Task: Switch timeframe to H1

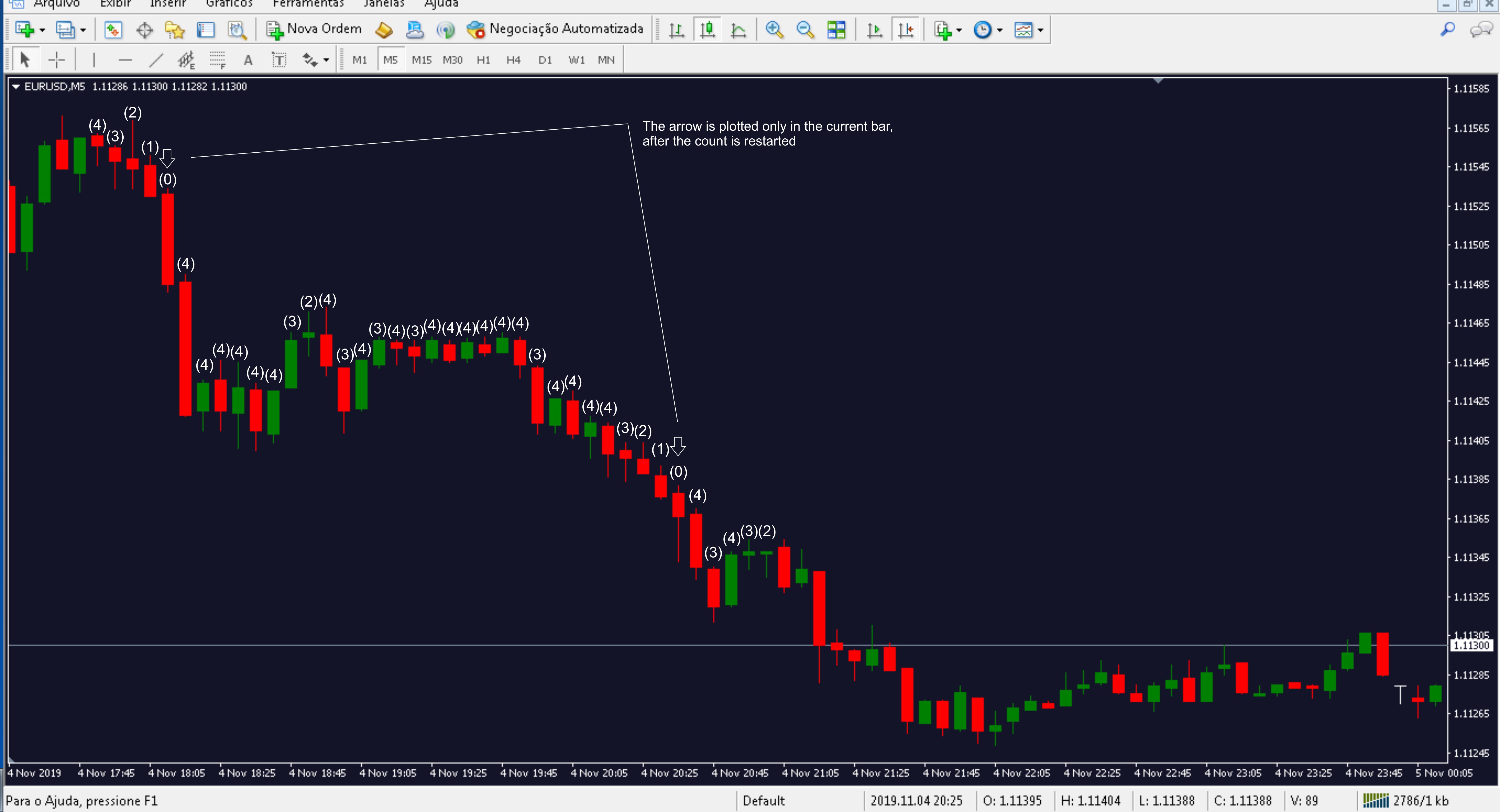Action: [x=483, y=59]
